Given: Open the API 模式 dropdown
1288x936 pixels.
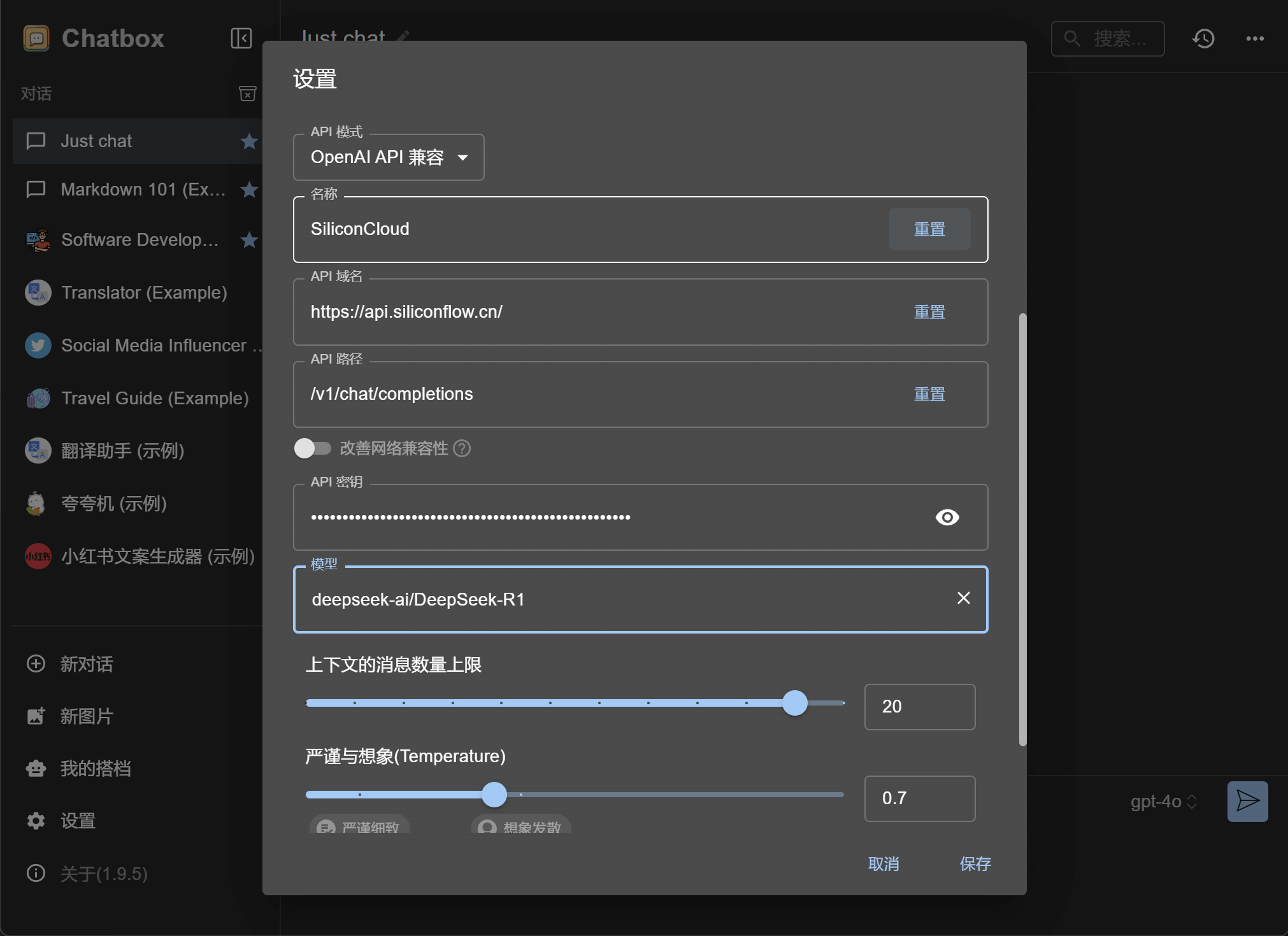Looking at the screenshot, I should [389, 157].
